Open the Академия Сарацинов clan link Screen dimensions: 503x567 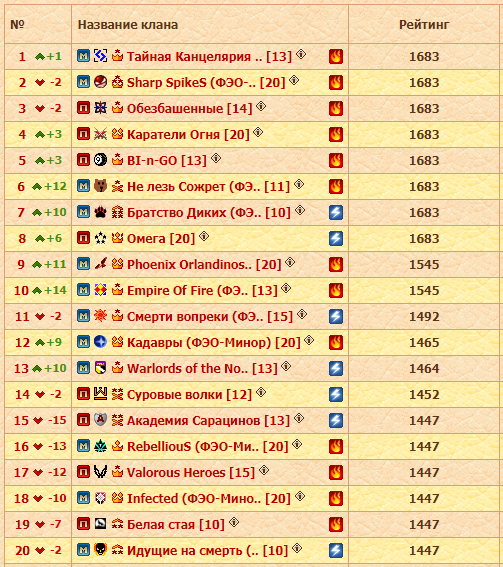click(208, 421)
